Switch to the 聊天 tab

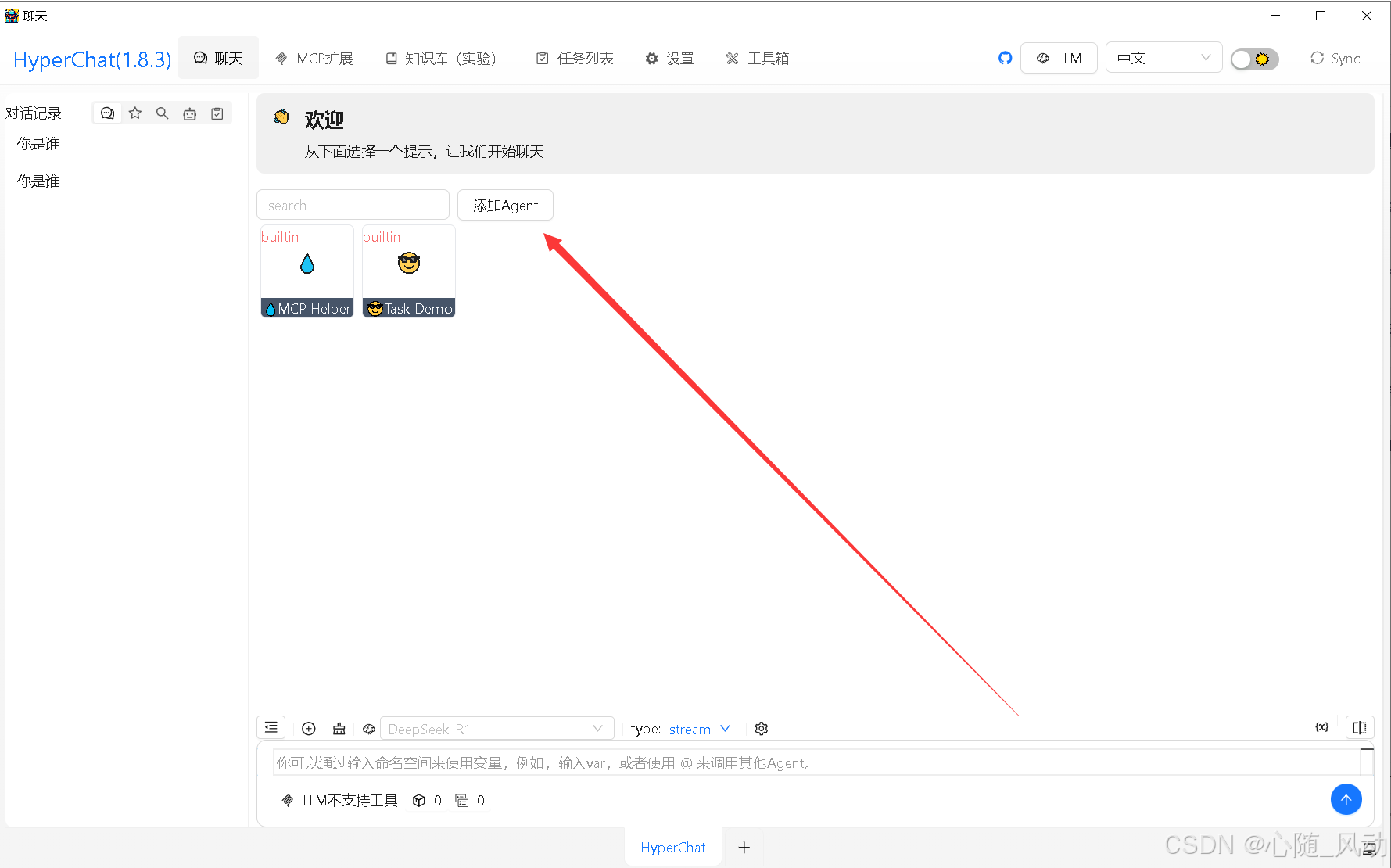click(x=218, y=58)
